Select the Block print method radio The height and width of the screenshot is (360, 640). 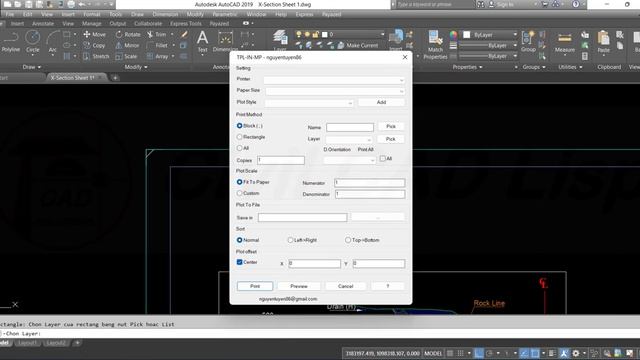240,126
